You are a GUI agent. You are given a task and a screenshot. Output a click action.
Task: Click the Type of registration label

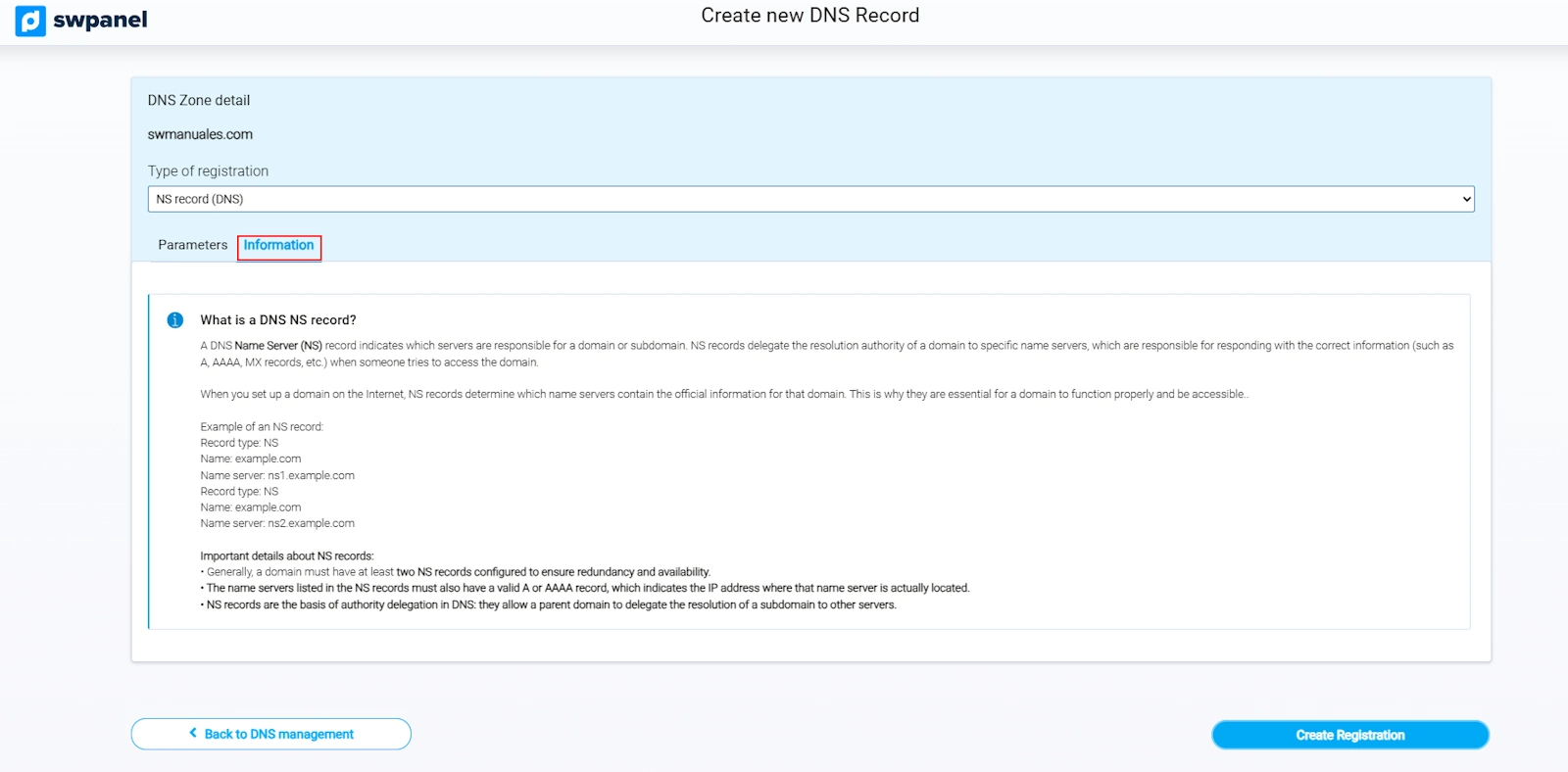pos(208,170)
